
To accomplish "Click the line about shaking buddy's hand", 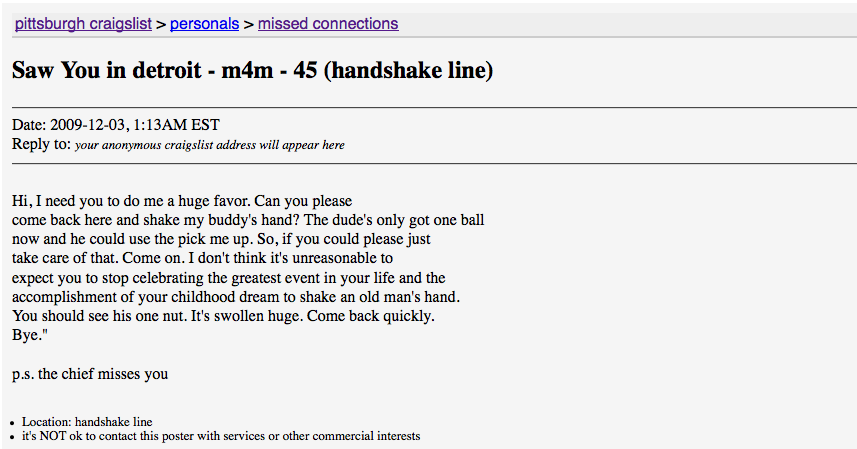I will [248, 220].
